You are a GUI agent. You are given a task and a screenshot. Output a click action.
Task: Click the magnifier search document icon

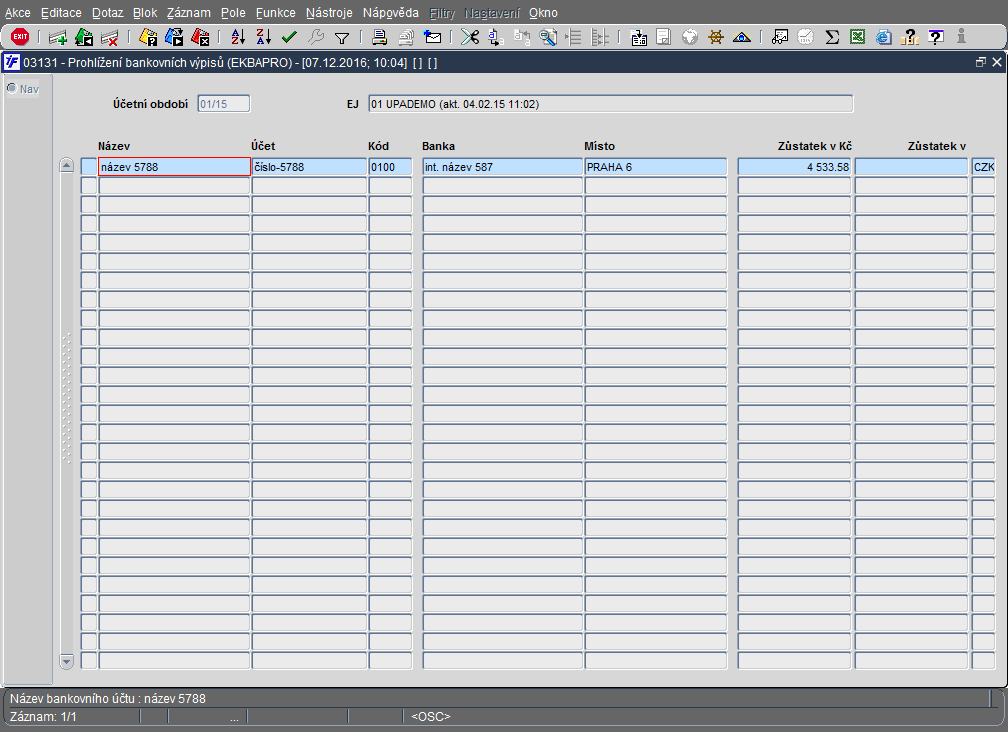click(548, 37)
